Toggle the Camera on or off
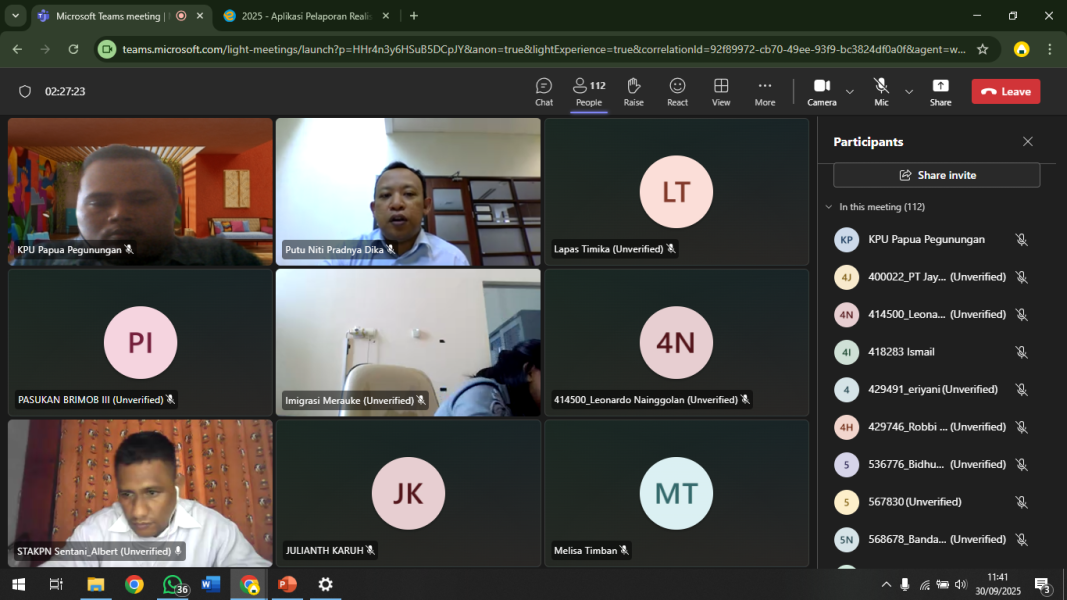 point(821,91)
